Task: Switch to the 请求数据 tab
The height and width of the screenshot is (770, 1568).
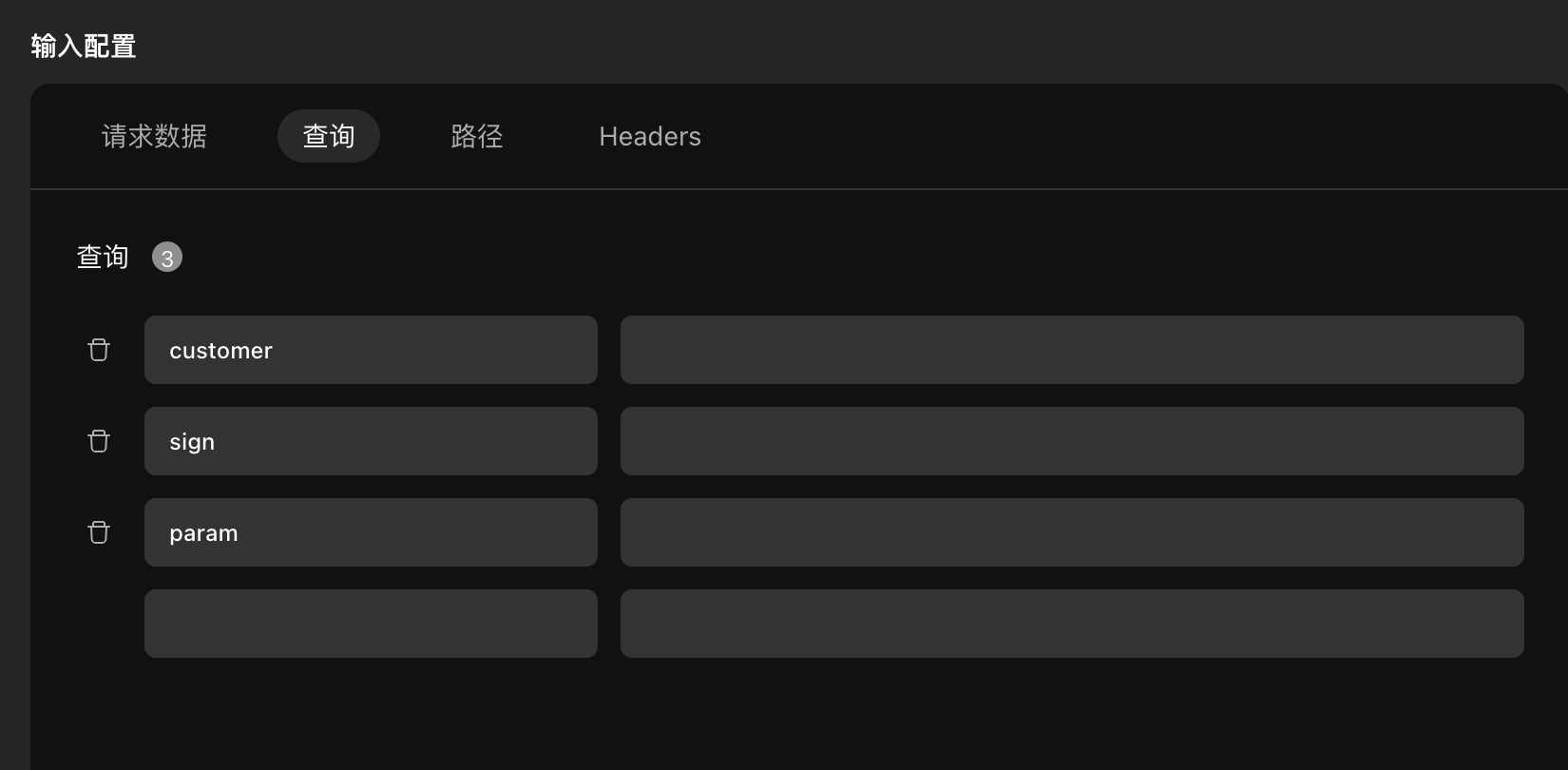Action: pos(154,137)
